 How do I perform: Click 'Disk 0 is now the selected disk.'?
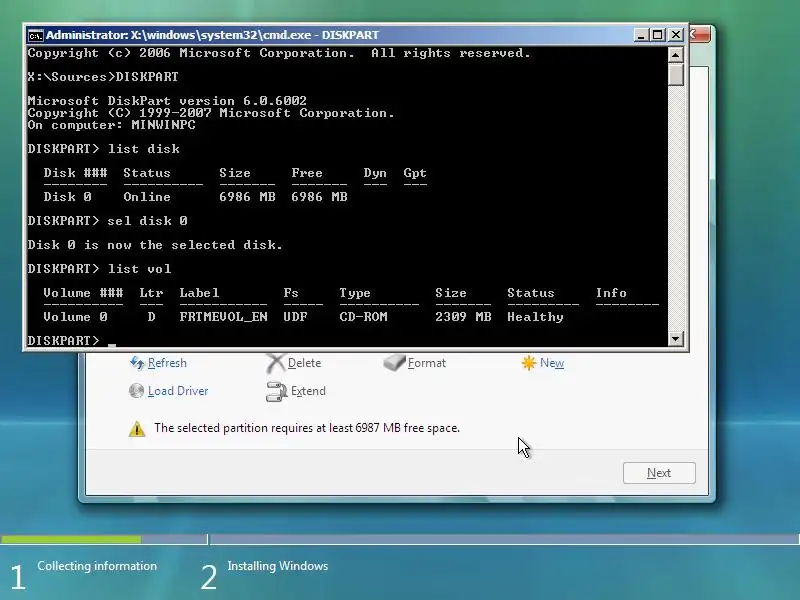click(x=155, y=244)
